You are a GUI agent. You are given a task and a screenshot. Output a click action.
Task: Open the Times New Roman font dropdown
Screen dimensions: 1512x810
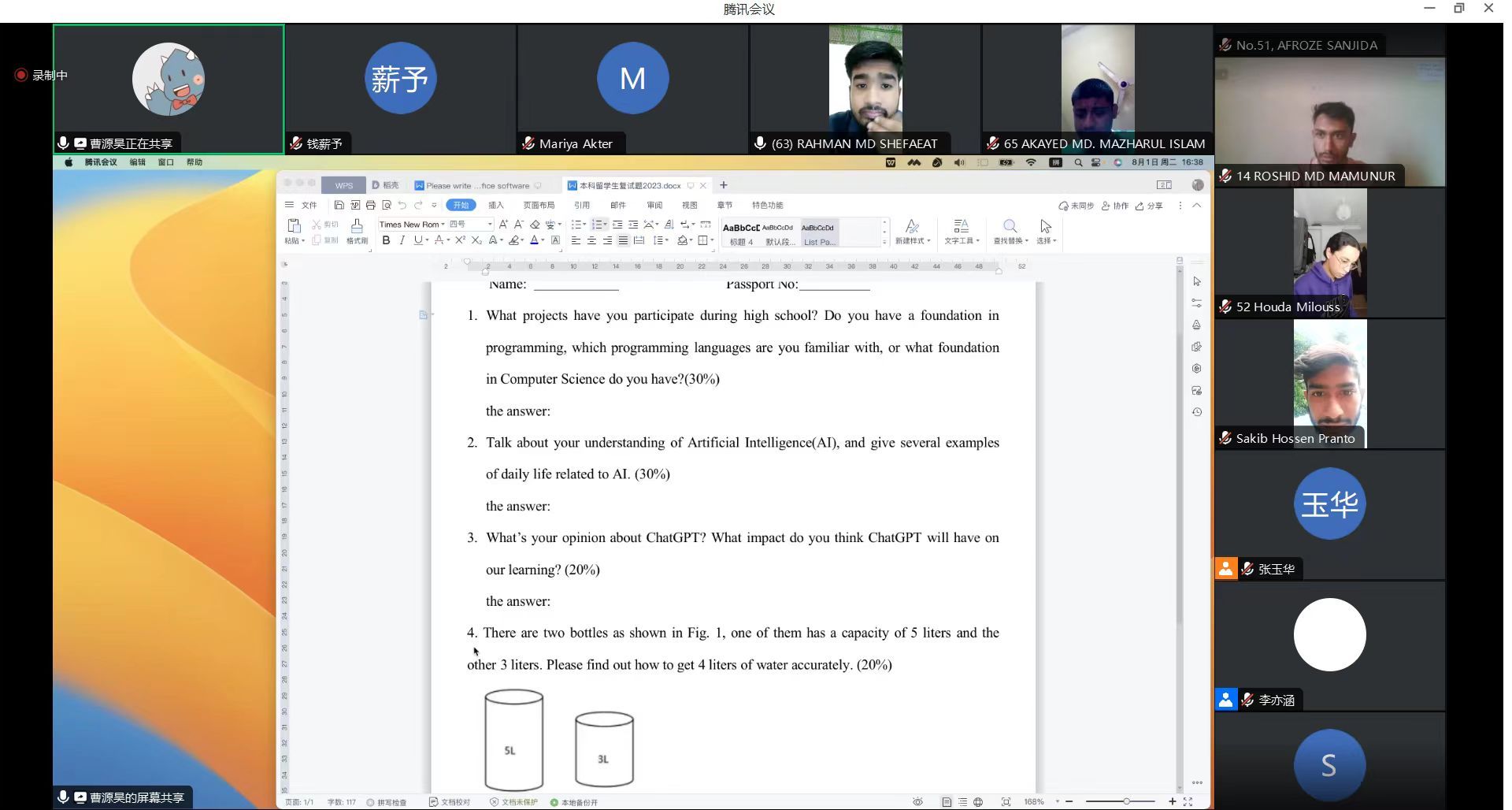pos(441,225)
